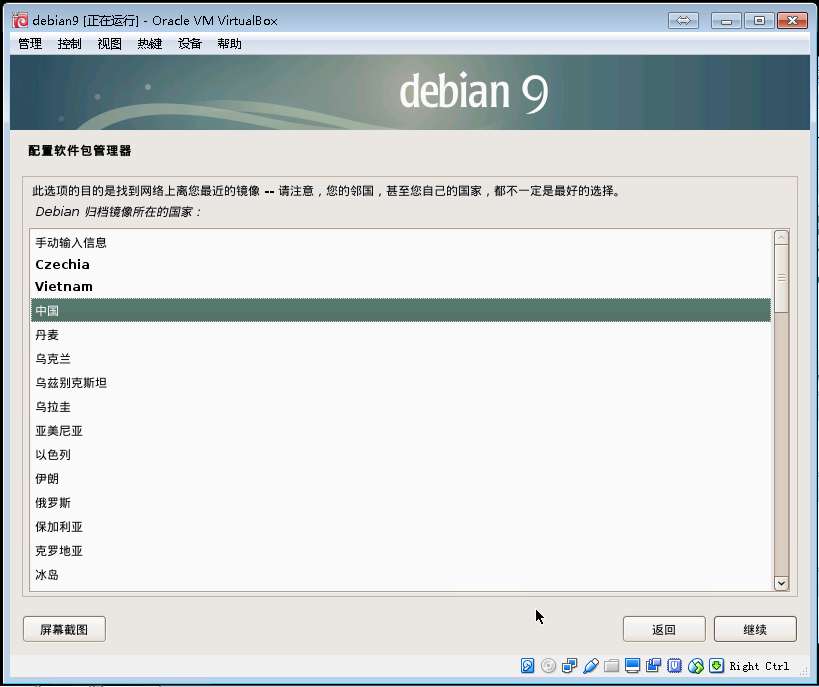This screenshot has height=687, width=819.
Task: Click the CPU virtualization status icon
Action: tap(675, 666)
